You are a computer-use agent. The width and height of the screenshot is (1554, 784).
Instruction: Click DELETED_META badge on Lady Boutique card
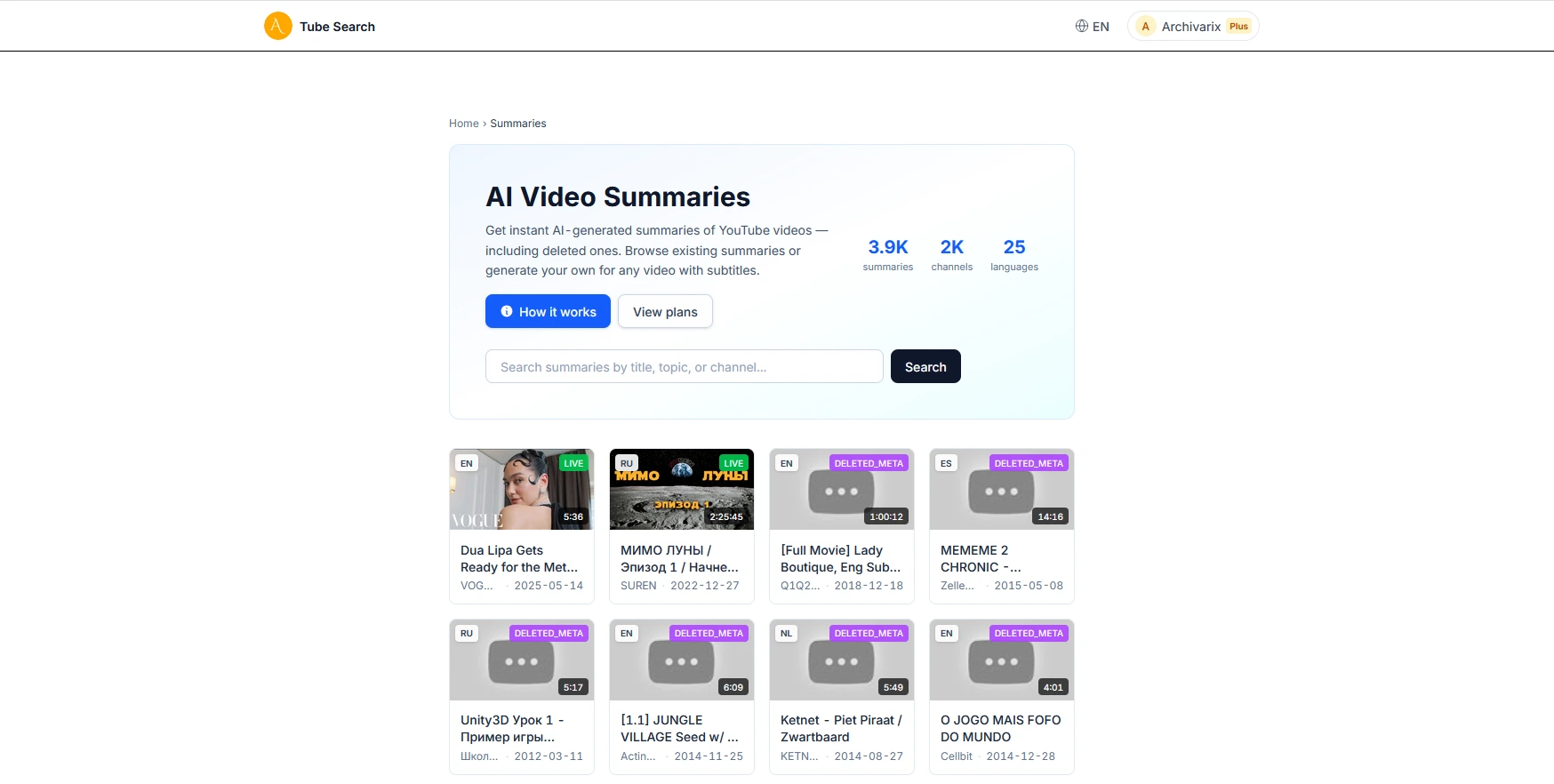(x=869, y=463)
